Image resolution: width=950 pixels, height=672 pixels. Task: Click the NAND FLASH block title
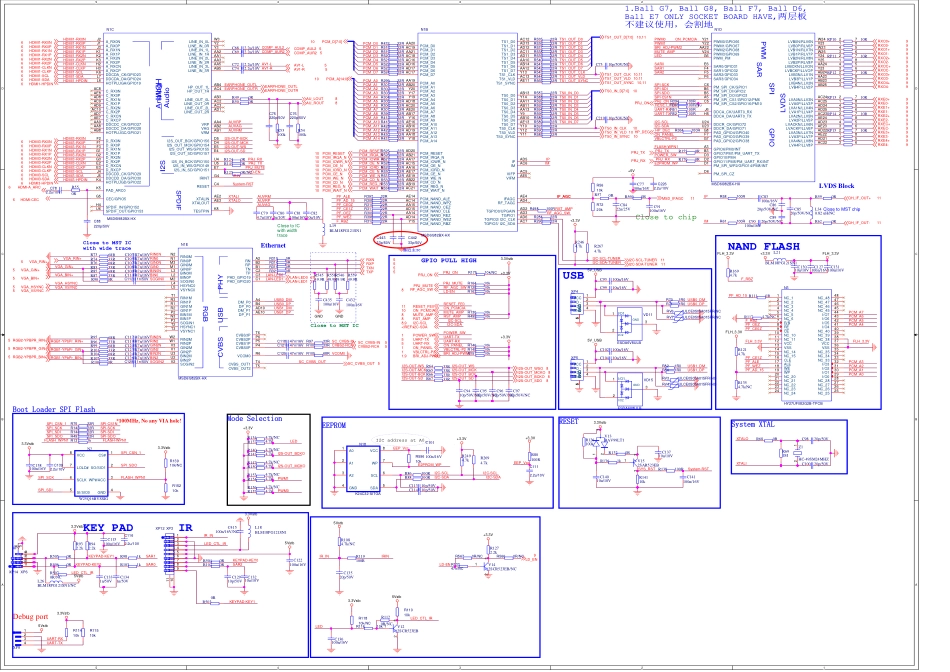[789, 246]
